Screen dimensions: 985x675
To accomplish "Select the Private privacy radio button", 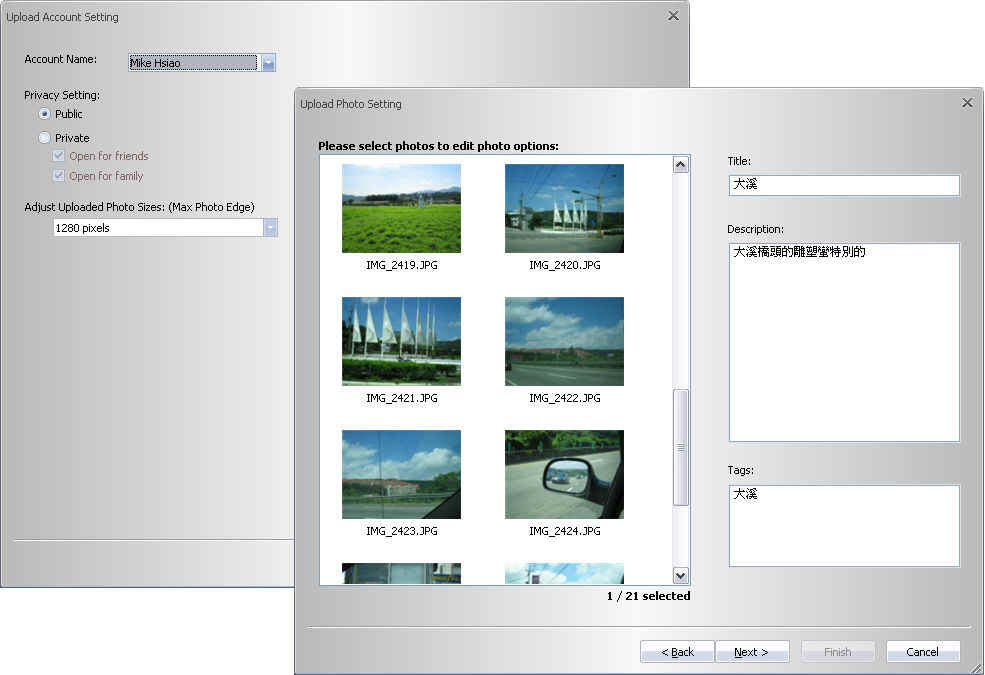I will (44, 138).
